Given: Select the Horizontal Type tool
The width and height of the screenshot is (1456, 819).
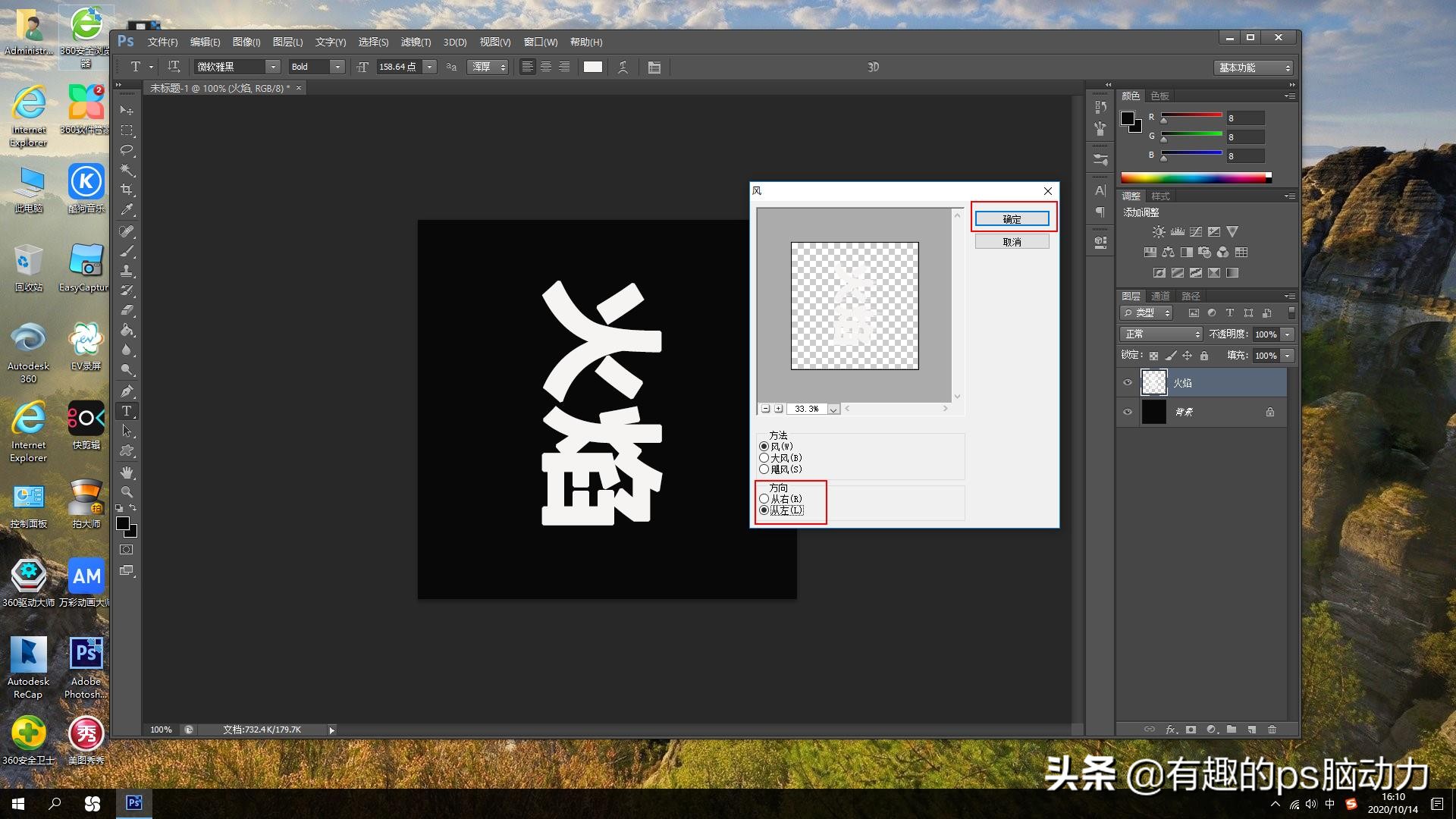Looking at the screenshot, I should pos(127,411).
